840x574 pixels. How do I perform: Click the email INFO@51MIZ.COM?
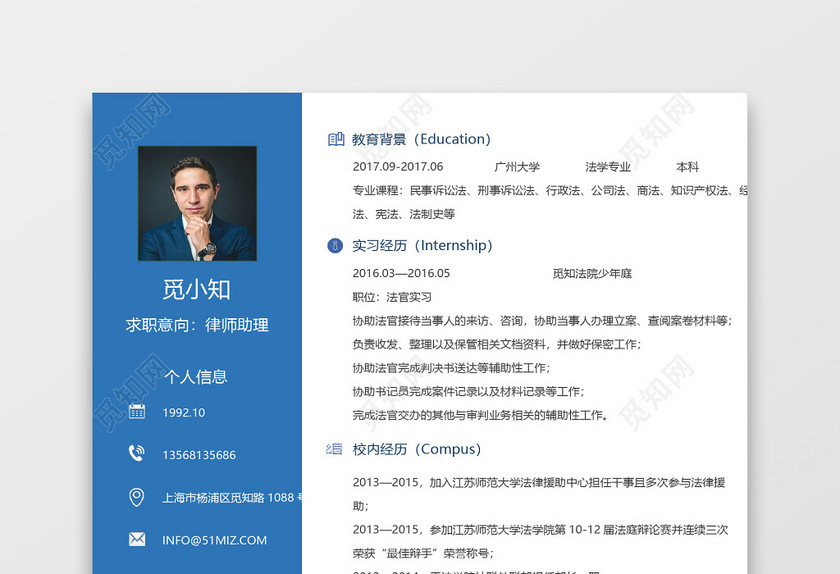(214, 540)
